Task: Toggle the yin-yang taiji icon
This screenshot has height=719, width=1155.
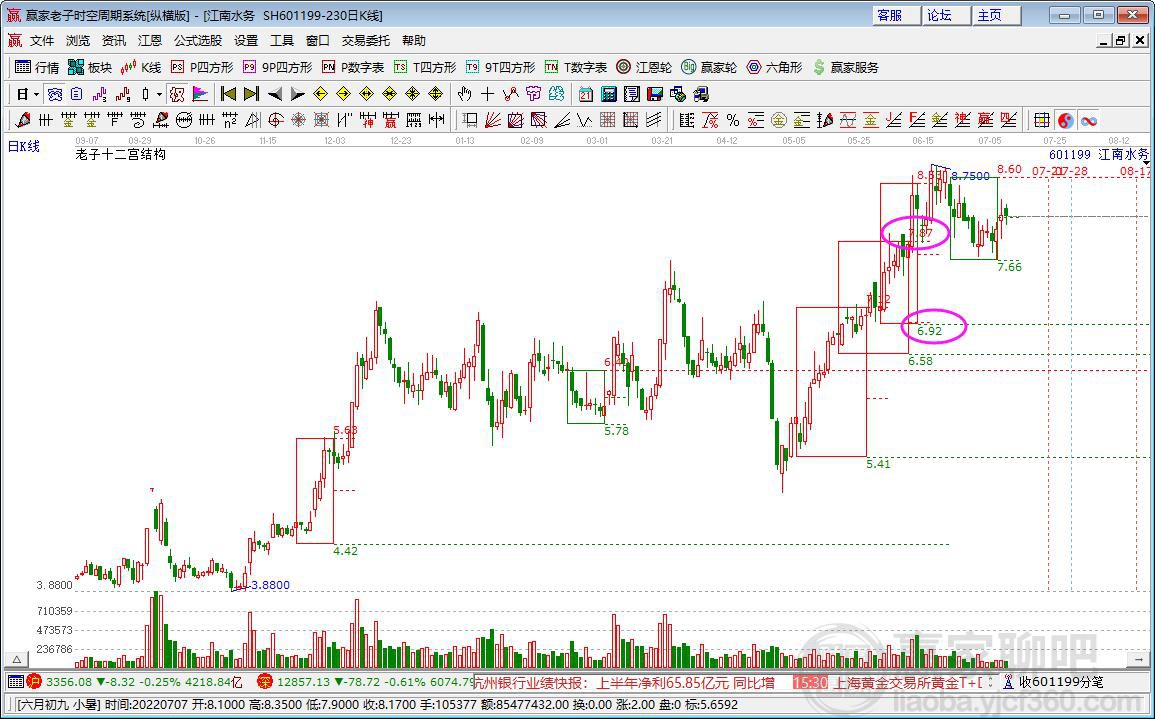Action: tap(1065, 119)
